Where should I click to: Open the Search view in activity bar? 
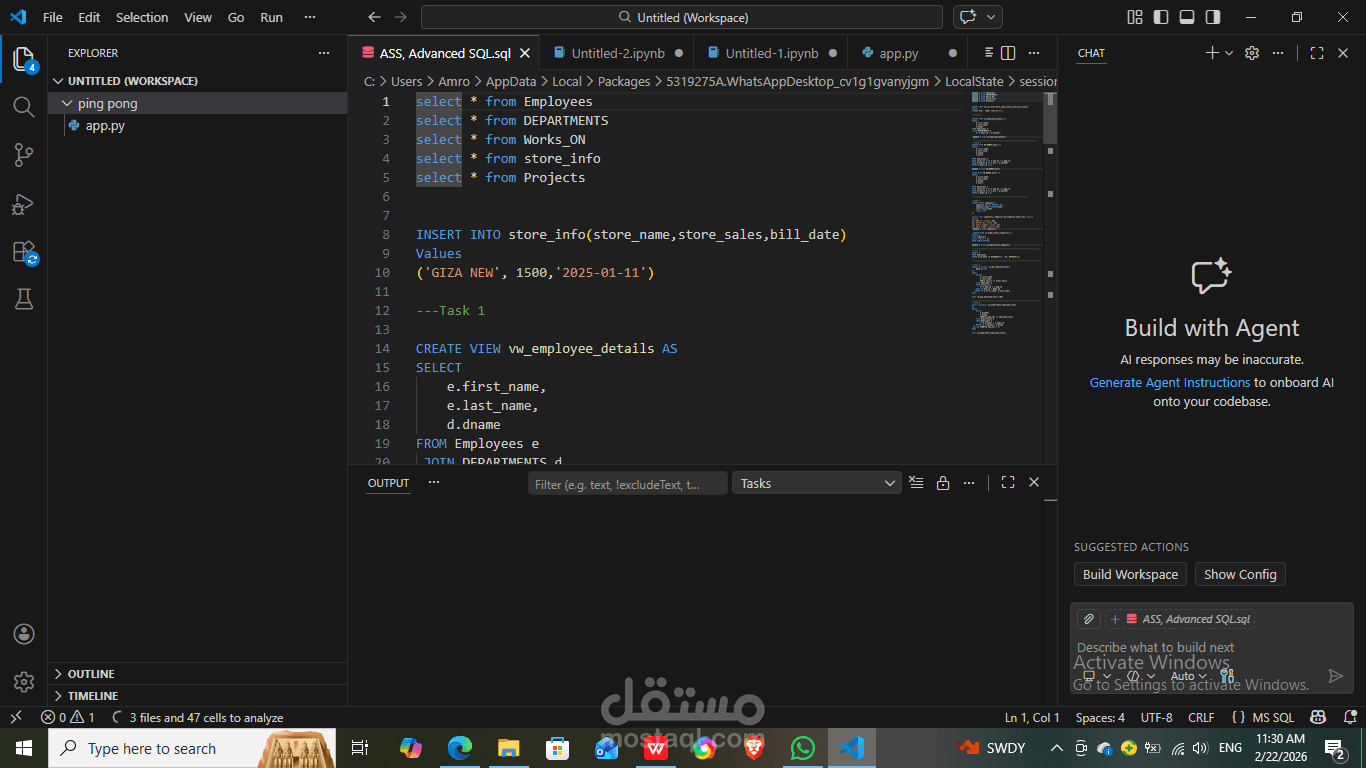24,106
